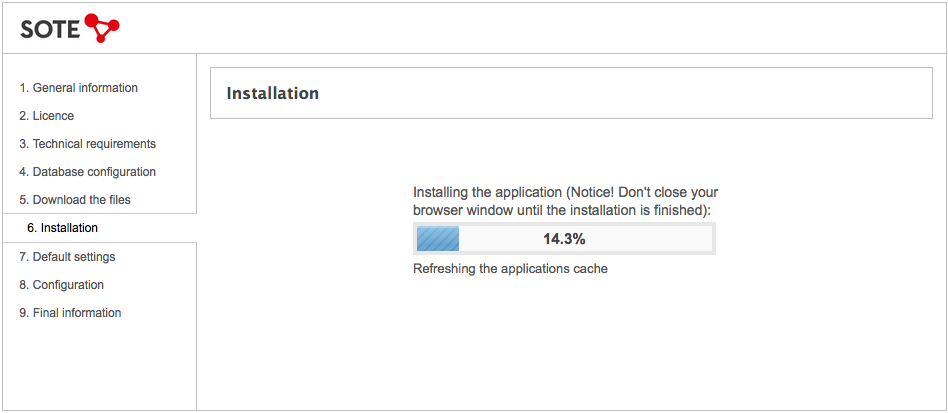This screenshot has width=948, height=413.
Task: Open step 4. Database configuration
Action: tap(88, 172)
